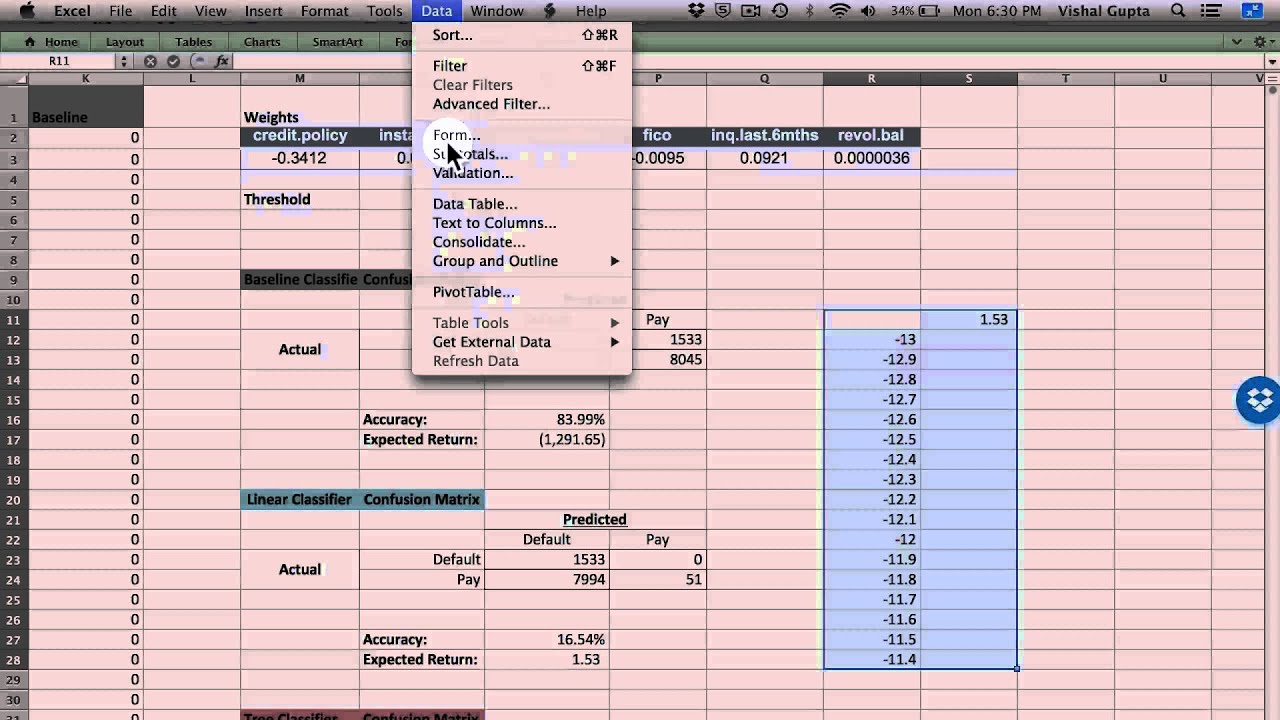Switch to the Home ribbon tab
This screenshot has width=1280, height=720.
tap(52, 42)
